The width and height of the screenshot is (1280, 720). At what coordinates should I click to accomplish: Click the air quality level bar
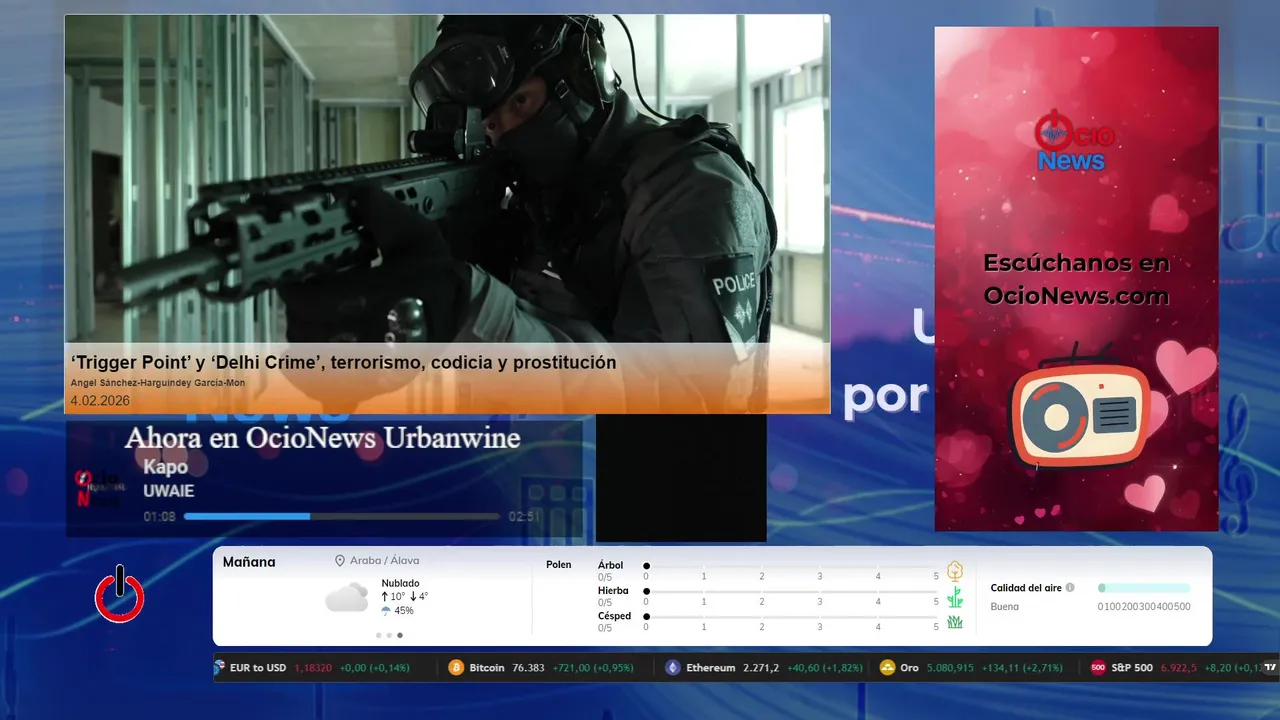(x=1144, y=588)
